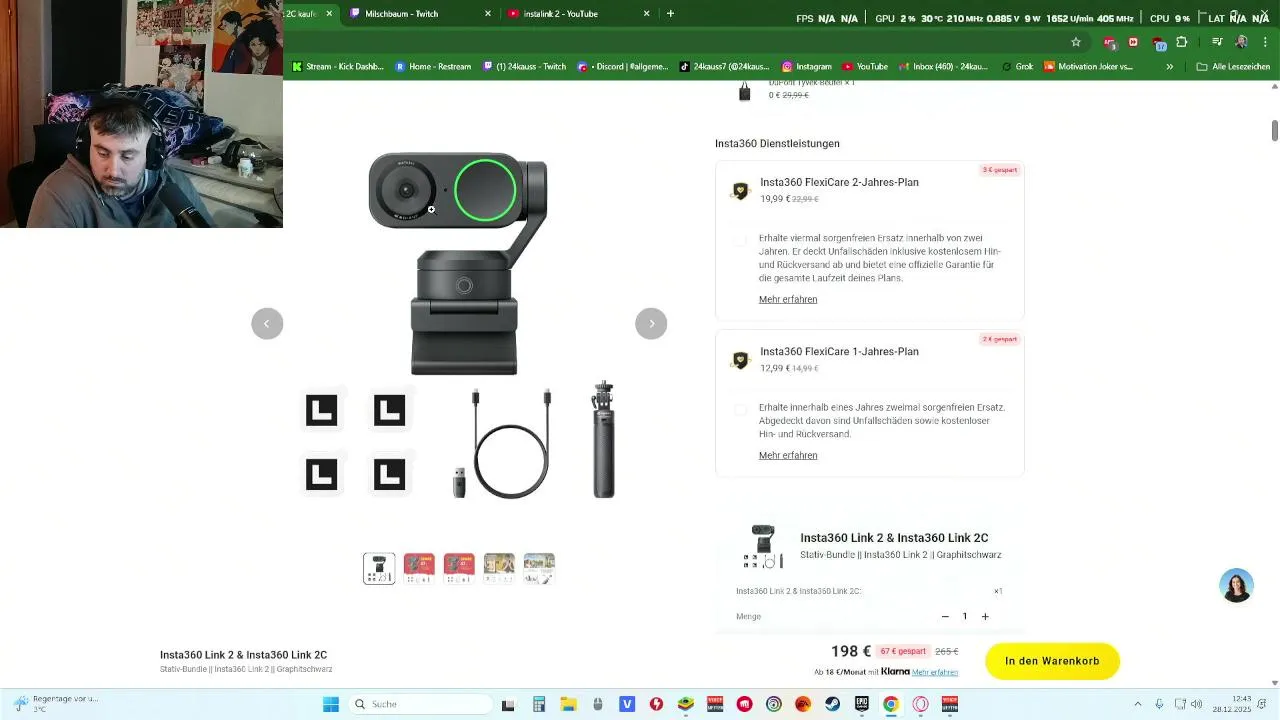Select the first product gallery thumbnail

[x=379, y=568]
